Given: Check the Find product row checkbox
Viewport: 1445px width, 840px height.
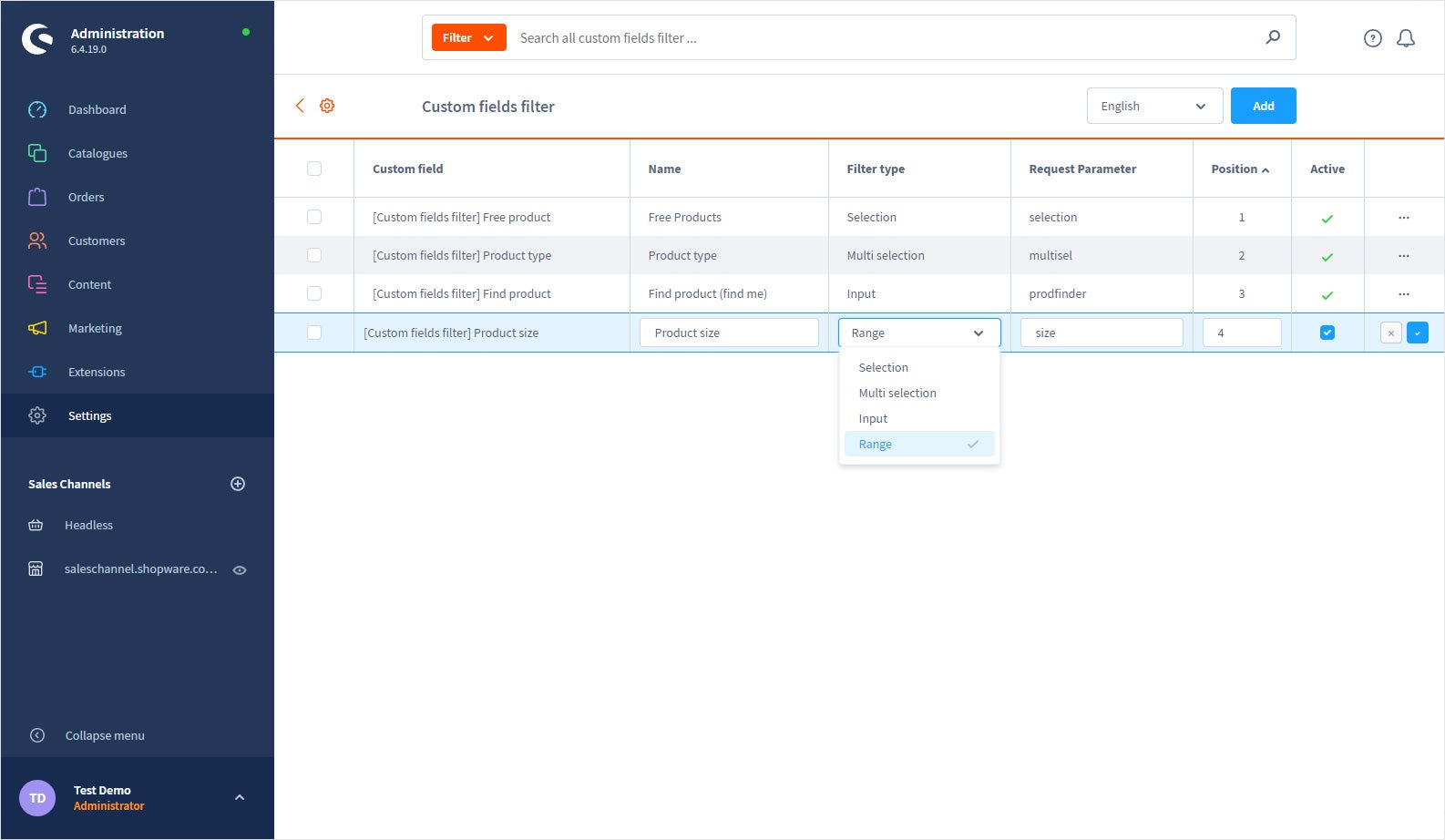Looking at the screenshot, I should point(314,293).
